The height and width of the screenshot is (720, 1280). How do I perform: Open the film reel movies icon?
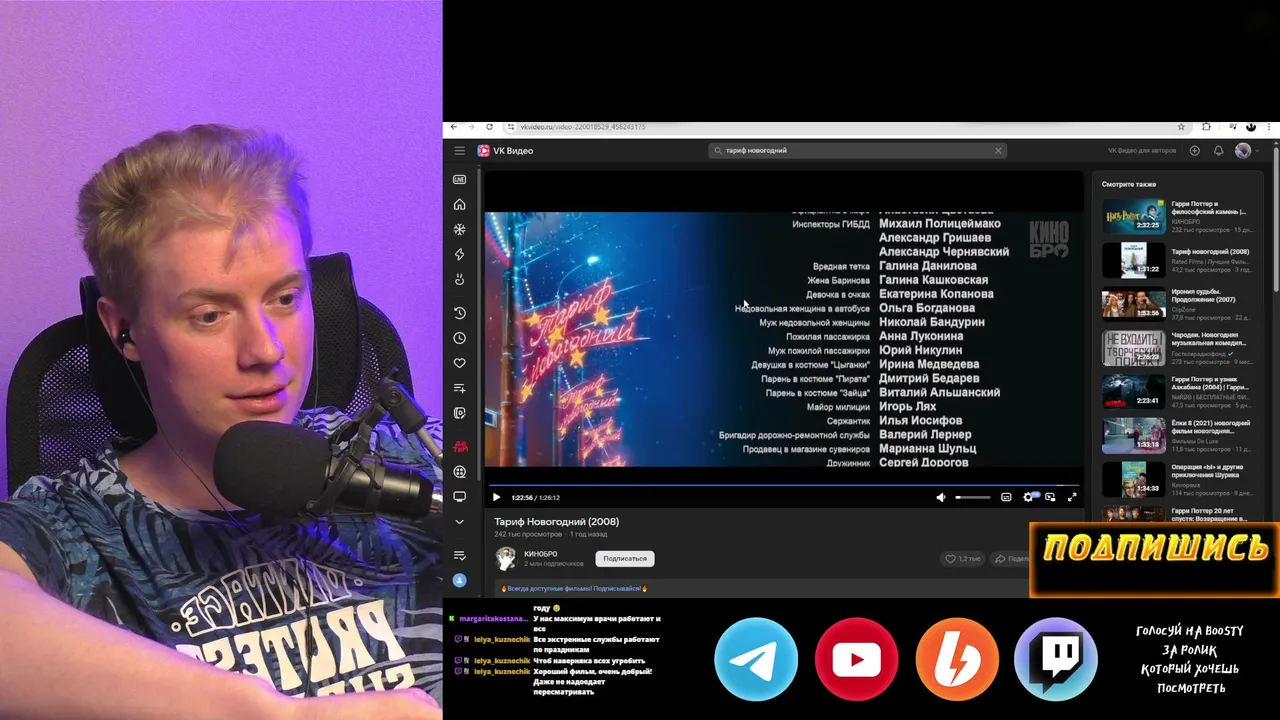(459, 471)
